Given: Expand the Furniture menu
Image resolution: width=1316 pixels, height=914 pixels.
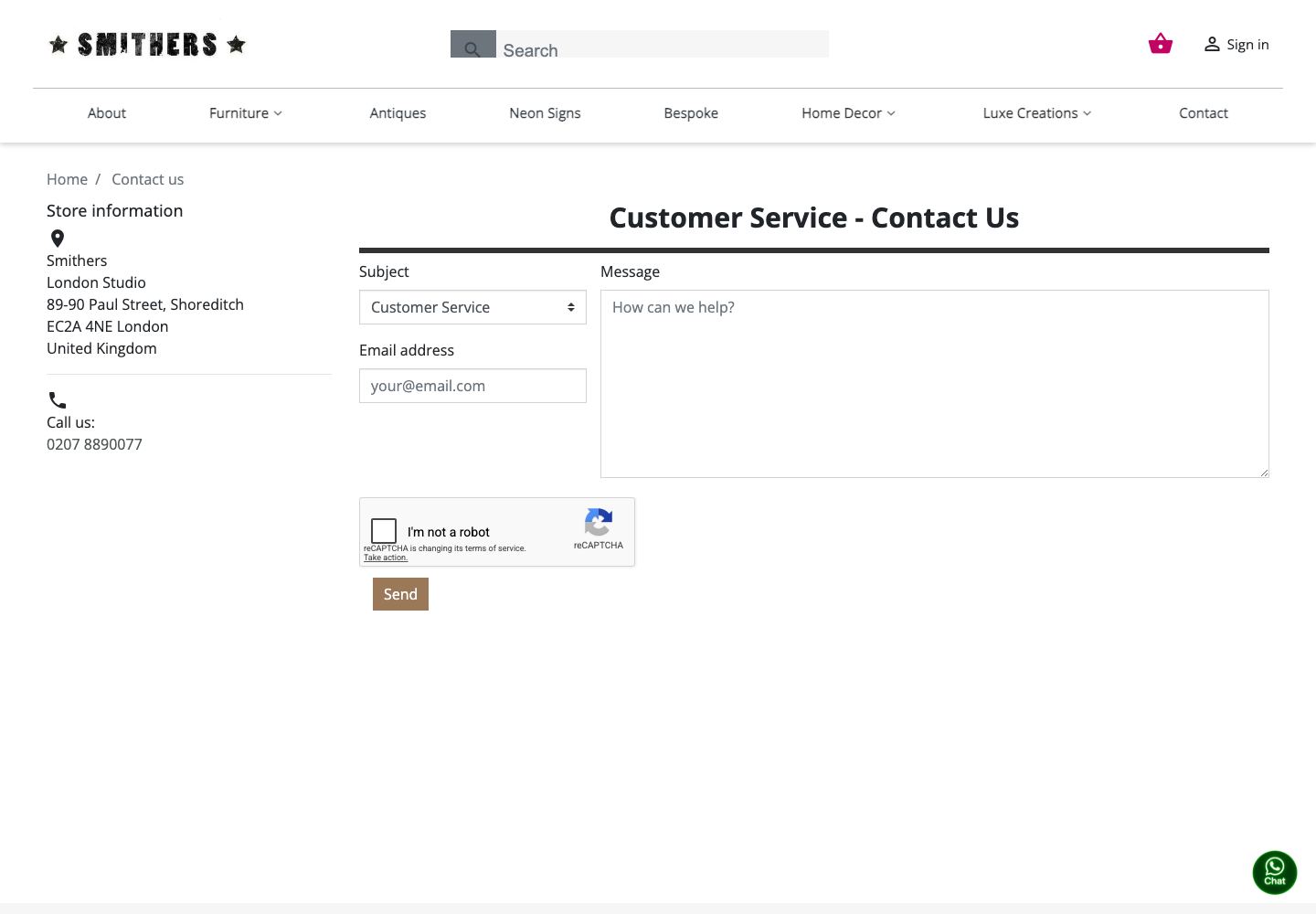Looking at the screenshot, I should 246,113.
